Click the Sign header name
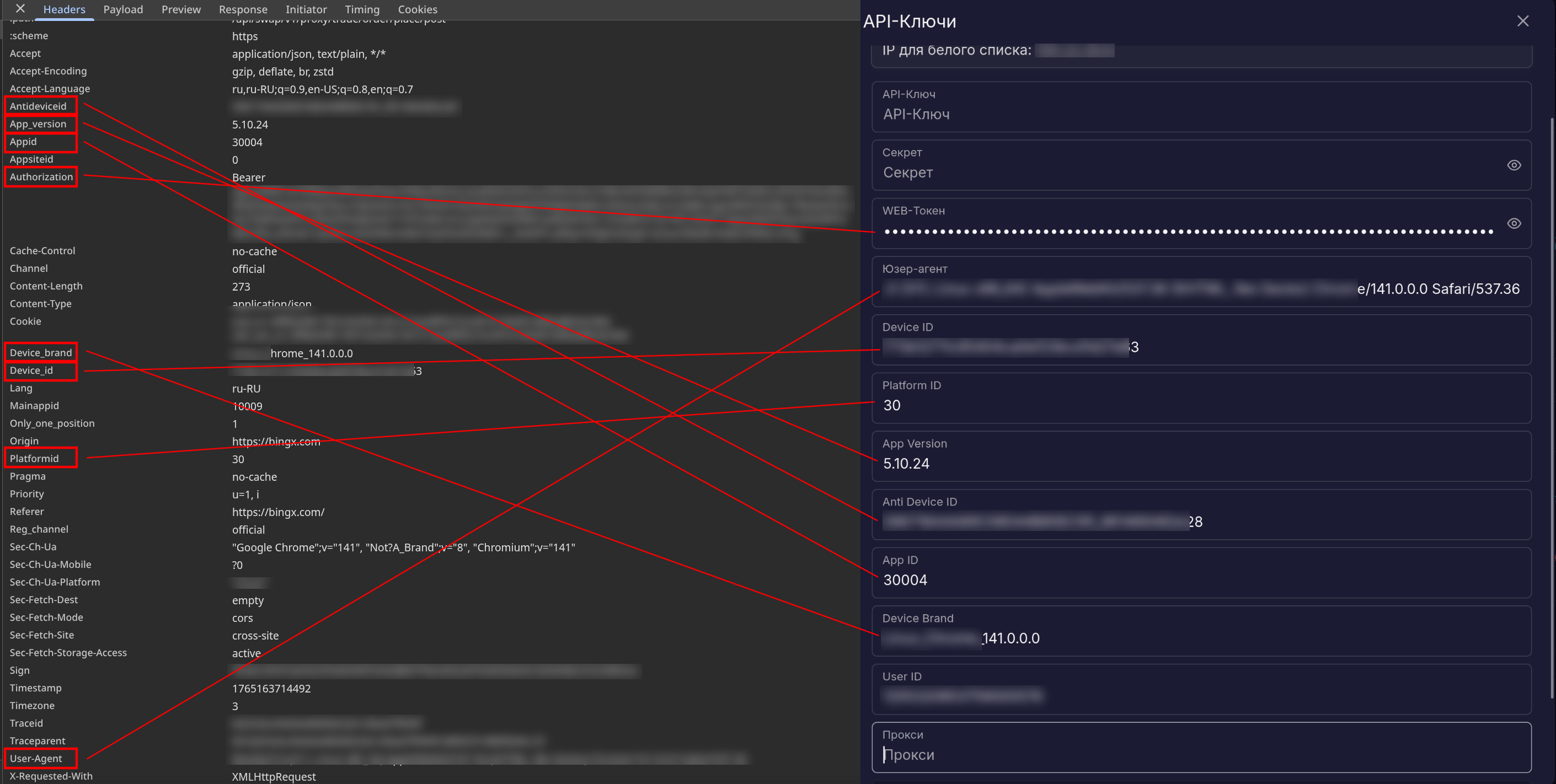Viewport: 1556px width, 784px height. pos(19,670)
